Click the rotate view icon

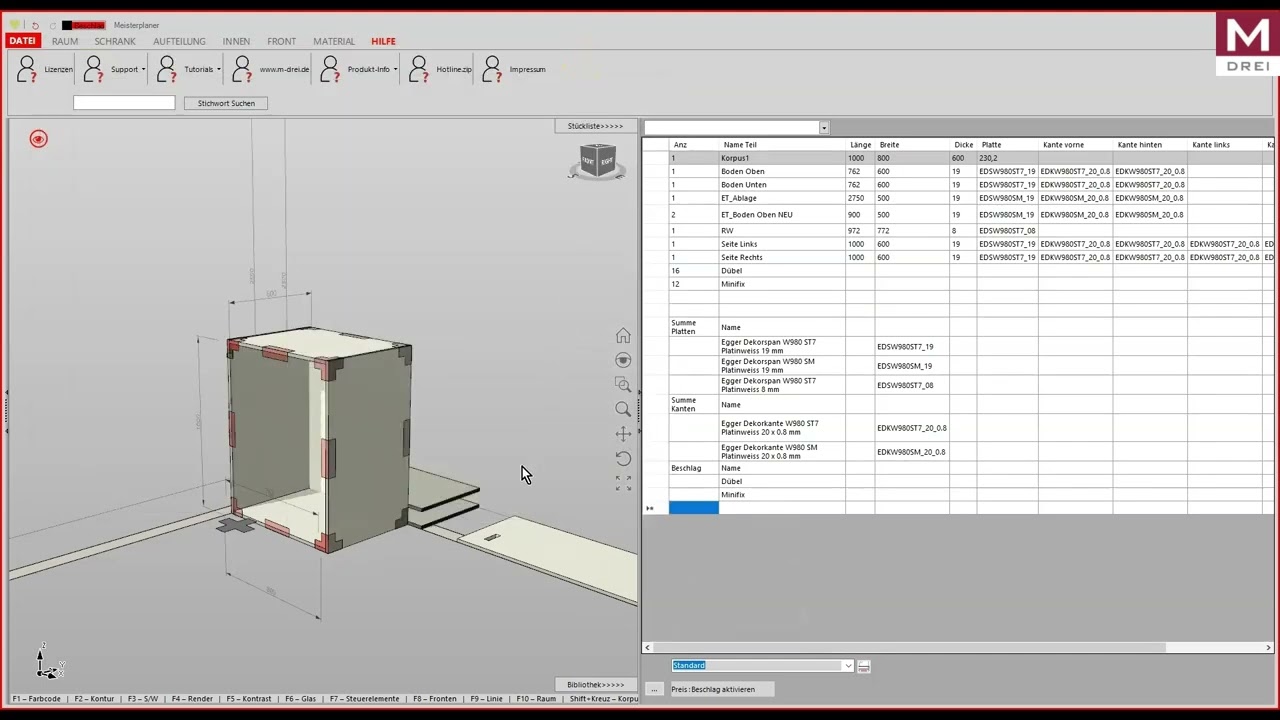click(x=623, y=458)
